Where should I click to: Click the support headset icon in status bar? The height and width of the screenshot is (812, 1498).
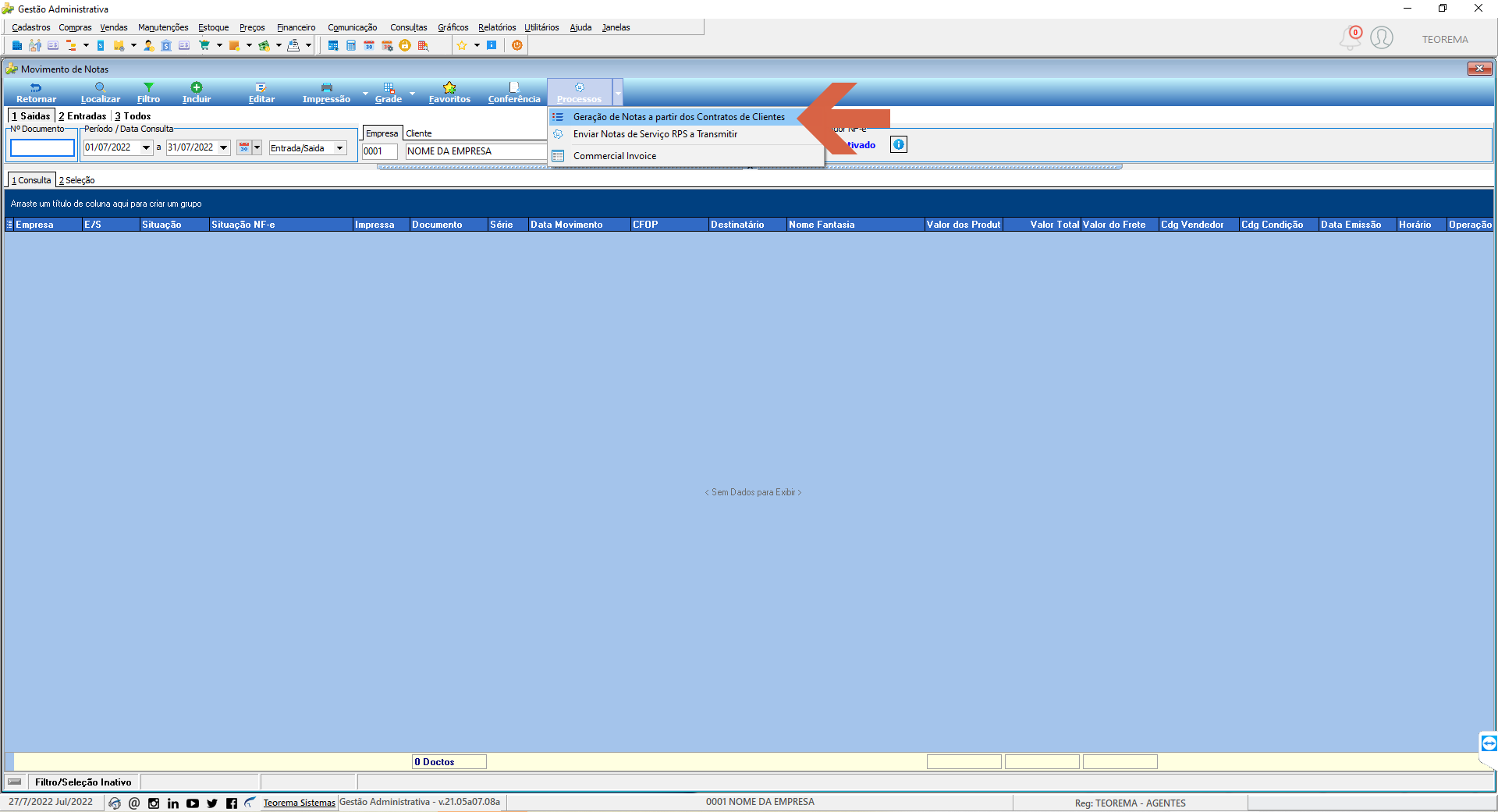[115, 803]
